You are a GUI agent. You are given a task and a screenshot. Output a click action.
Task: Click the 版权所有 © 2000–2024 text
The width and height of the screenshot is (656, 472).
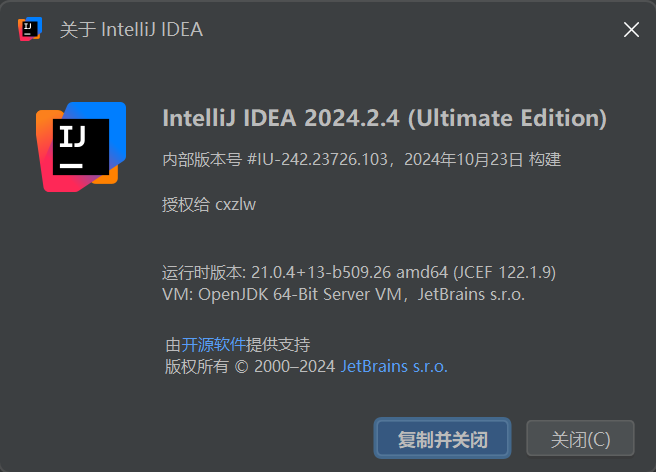pyautogui.click(x=250, y=367)
